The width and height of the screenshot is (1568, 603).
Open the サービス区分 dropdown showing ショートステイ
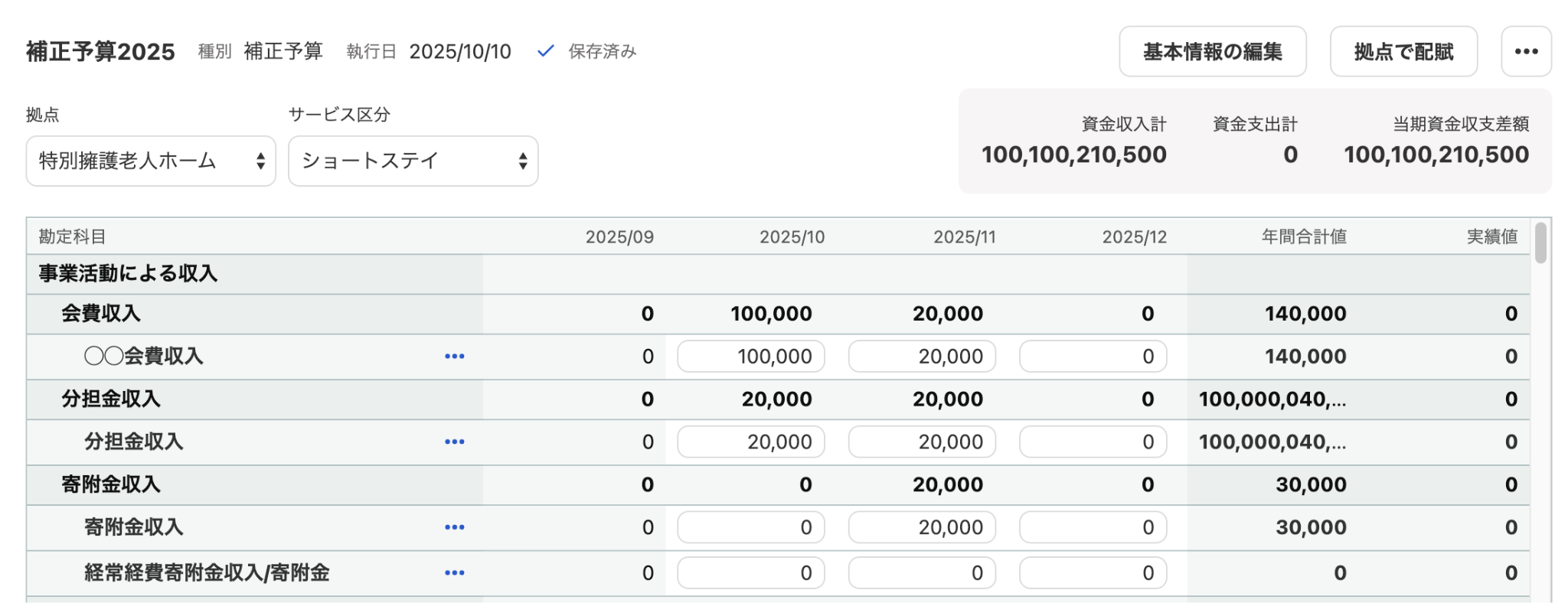coord(413,161)
